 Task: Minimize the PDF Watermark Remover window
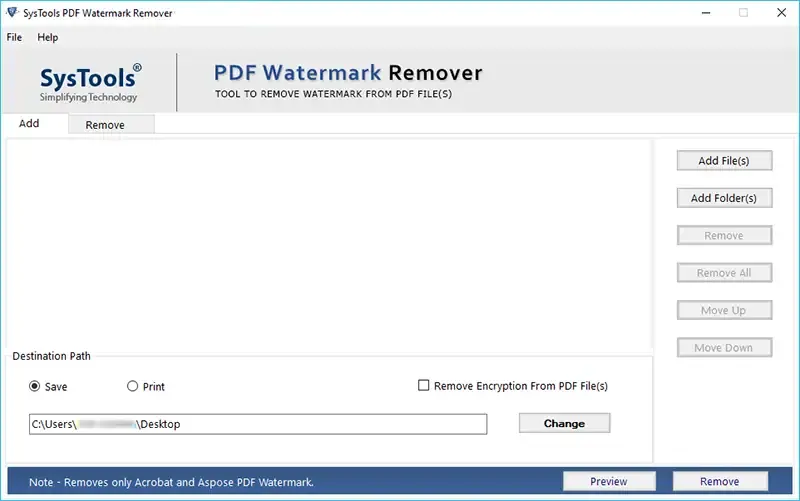706,13
